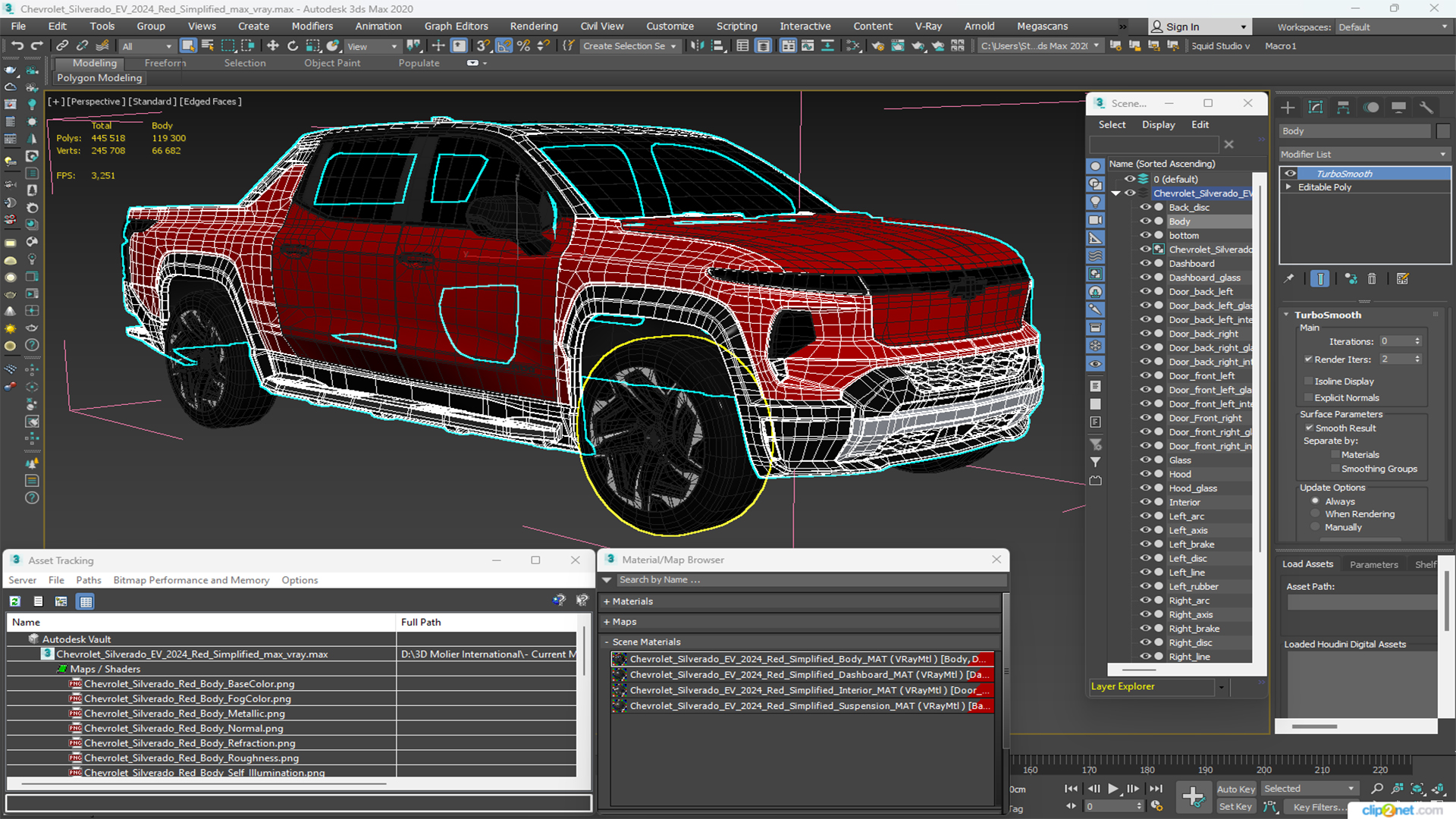Image resolution: width=1456 pixels, height=819 pixels.
Task: Open the Modifier List dropdown
Action: [x=1364, y=154]
